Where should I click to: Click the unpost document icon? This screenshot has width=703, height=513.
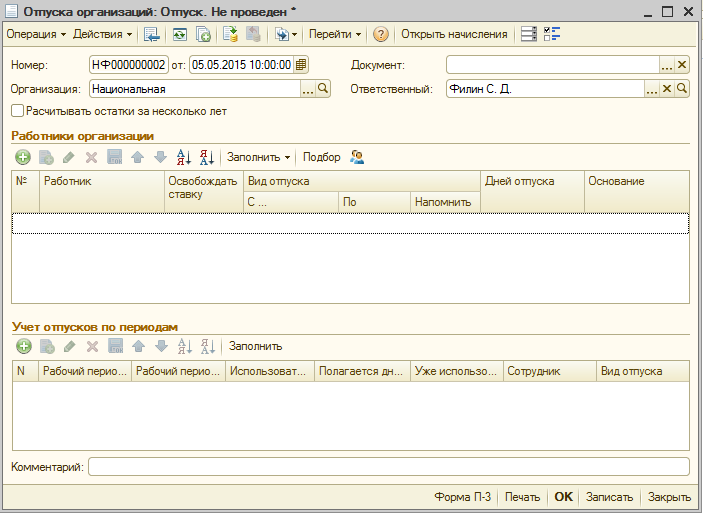click(x=253, y=34)
